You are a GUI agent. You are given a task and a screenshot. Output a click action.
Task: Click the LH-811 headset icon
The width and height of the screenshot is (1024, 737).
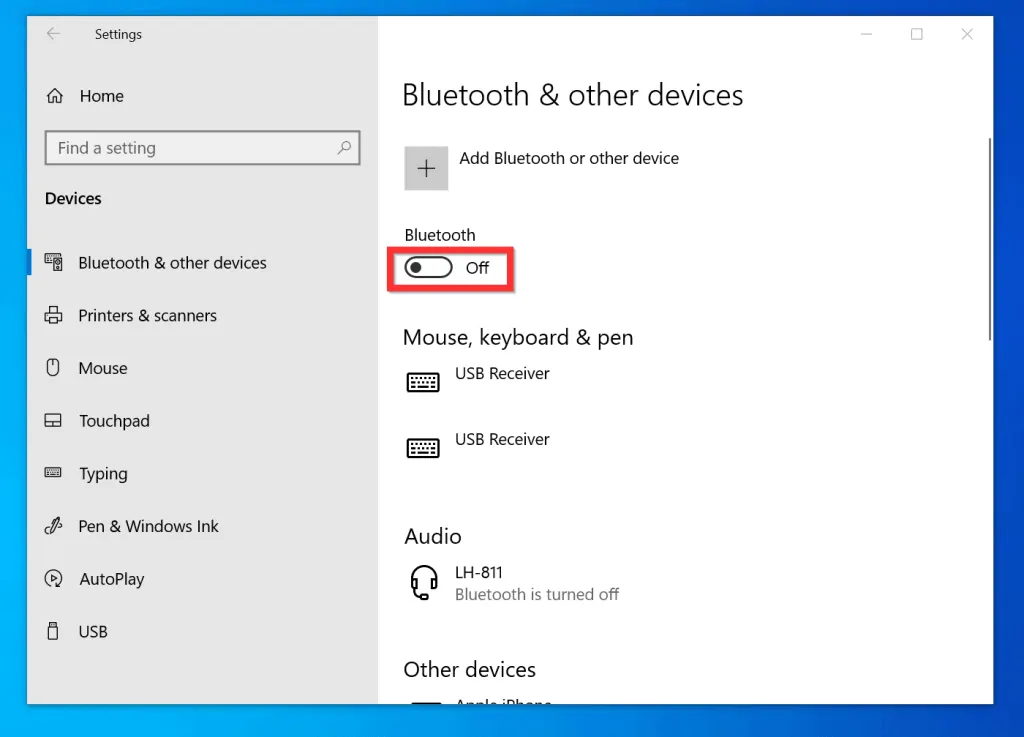[x=424, y=582]
